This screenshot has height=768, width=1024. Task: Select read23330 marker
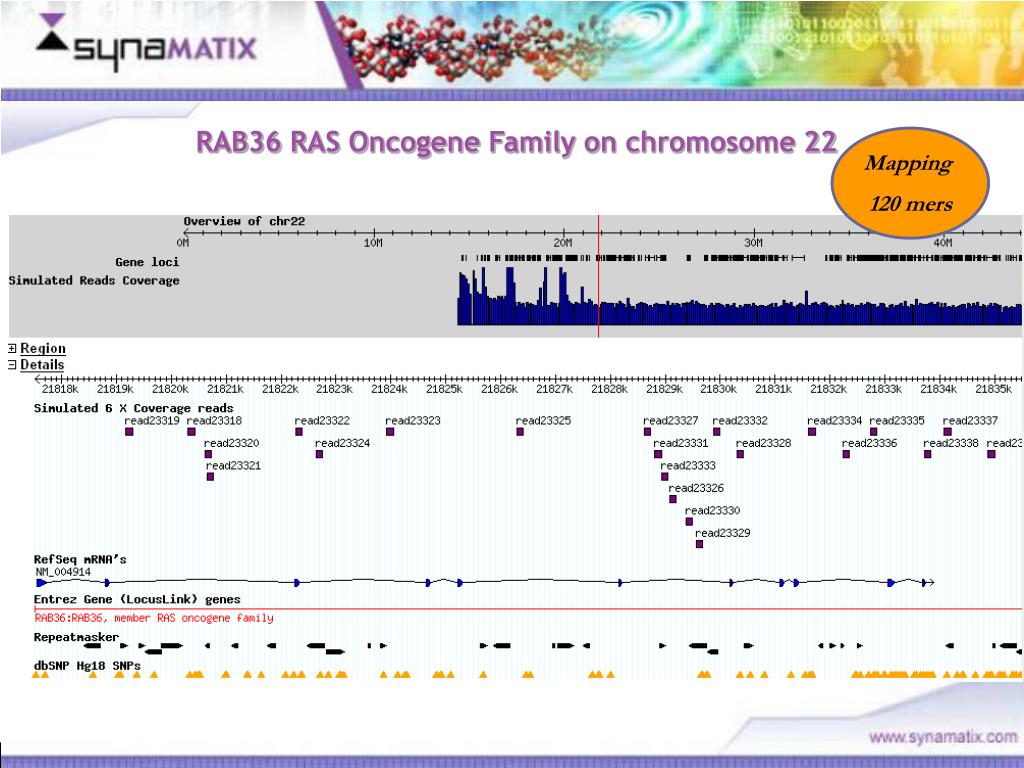click(x=689, y=521)
